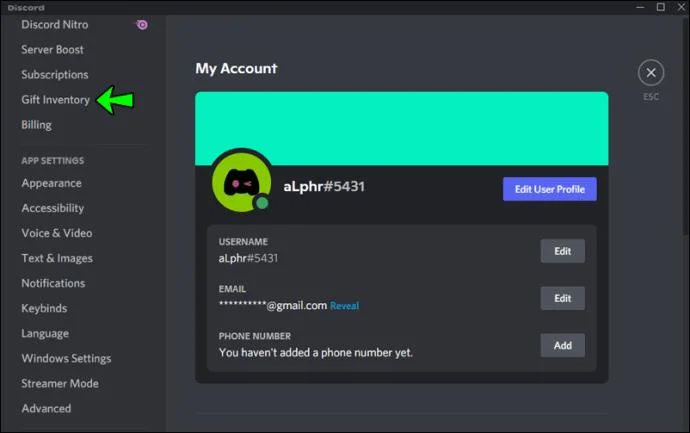Screen dimensions: 690x433
Task: Edit the username aLphr#5431
Action: (x=562, y=251)
